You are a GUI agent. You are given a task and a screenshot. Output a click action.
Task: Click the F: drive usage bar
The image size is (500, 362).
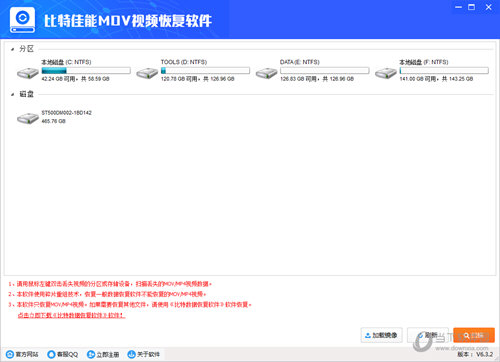coord(444,71)
